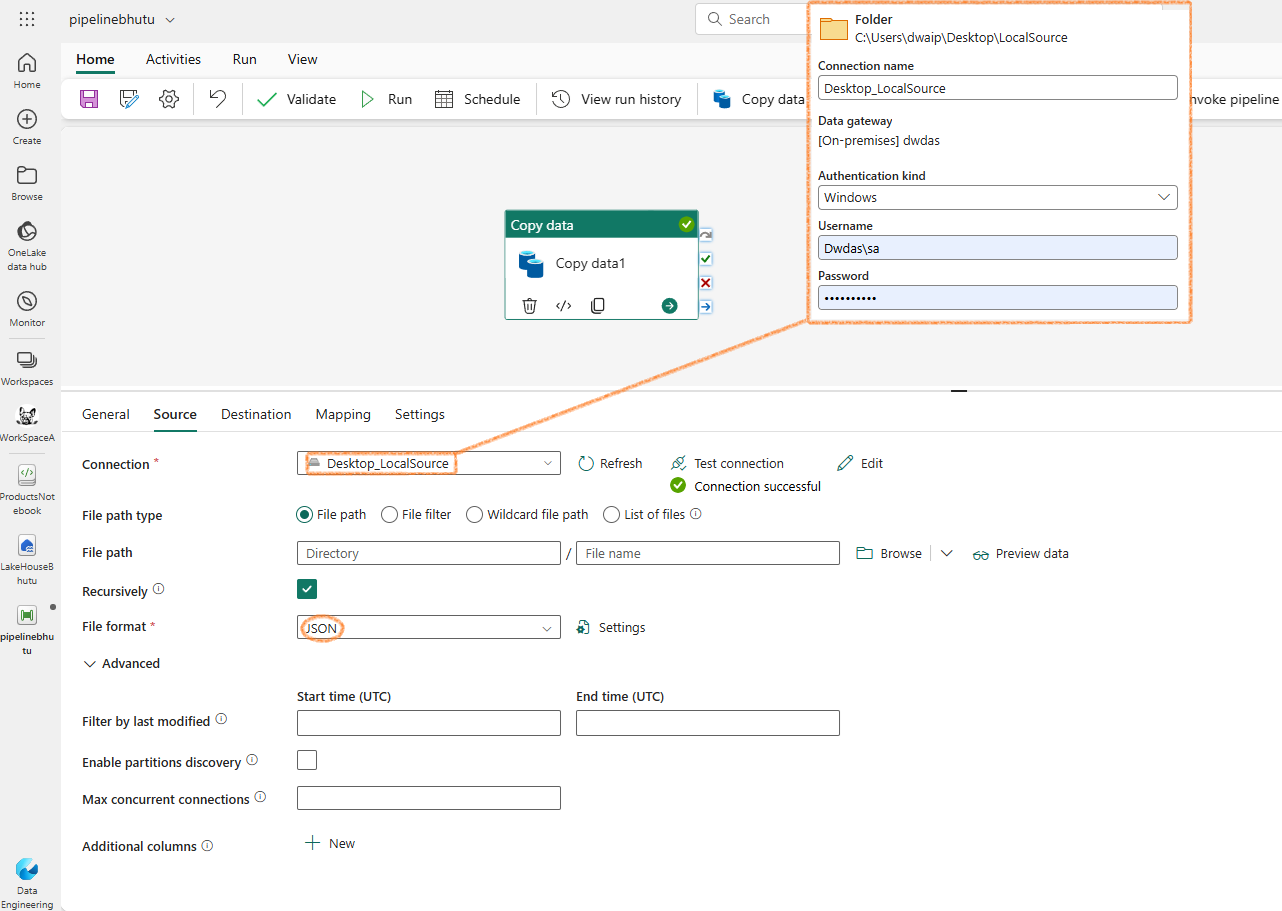This screenshot has height=911, width=1282.
Task: Click Validate in toolbar
Action: coord(296,99)
